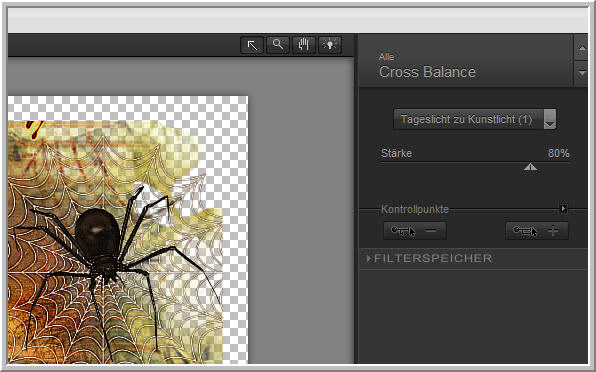Screen dimensions: 596x372
Task: Add a control point with plus button
Action: [x=537, y=231]
